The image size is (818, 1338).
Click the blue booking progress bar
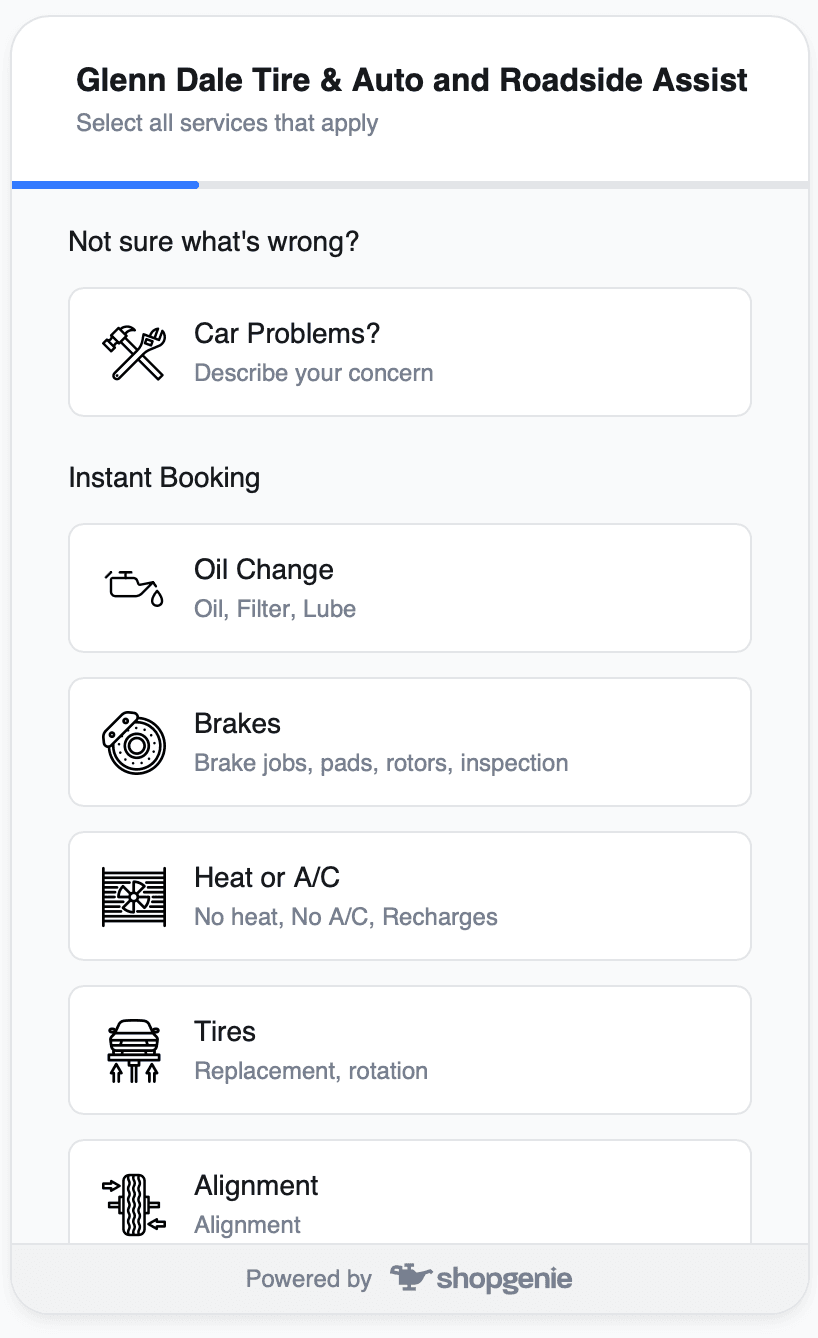[x=105, y=185]
